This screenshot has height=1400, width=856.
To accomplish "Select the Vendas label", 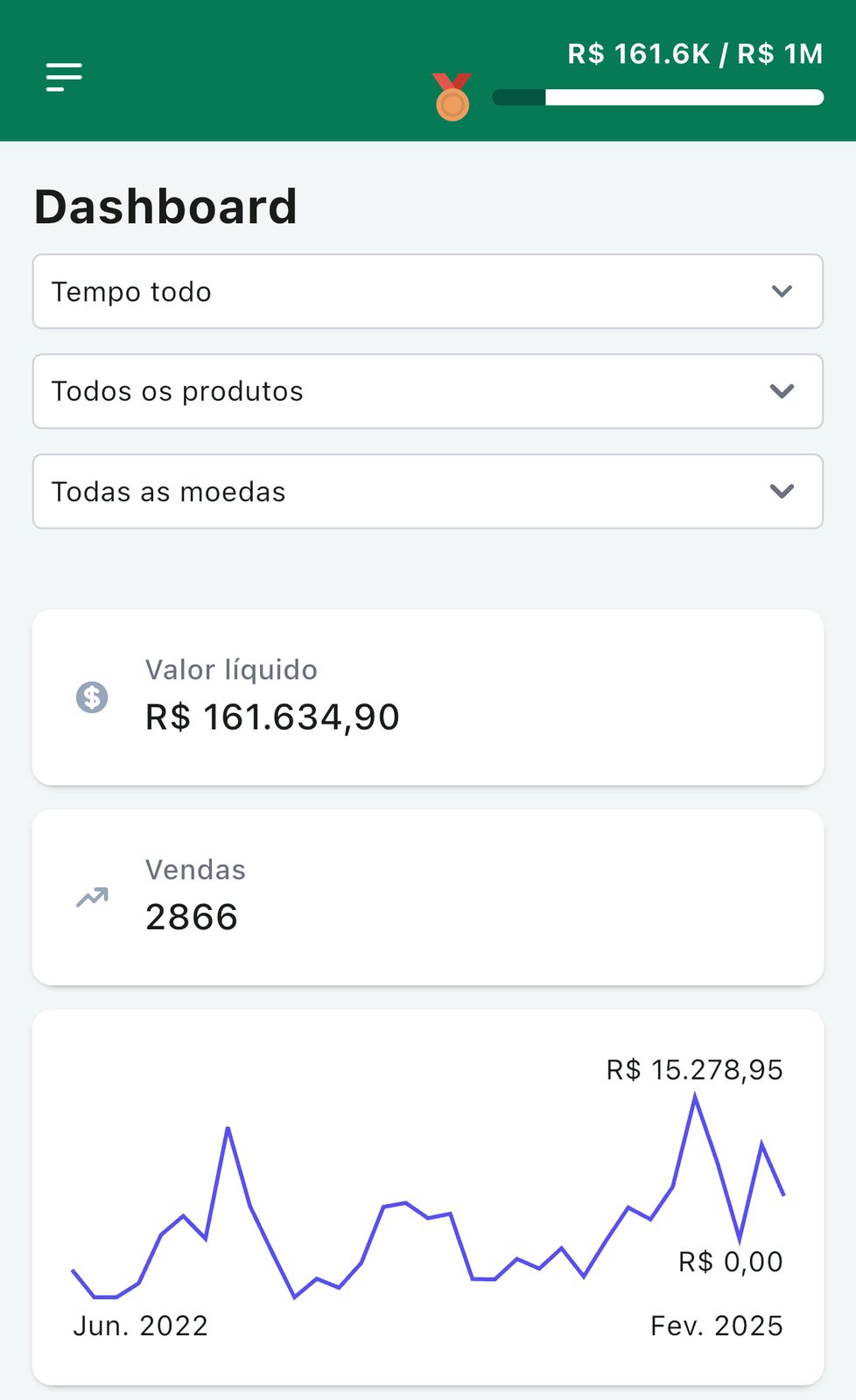I will pos(195,870).
